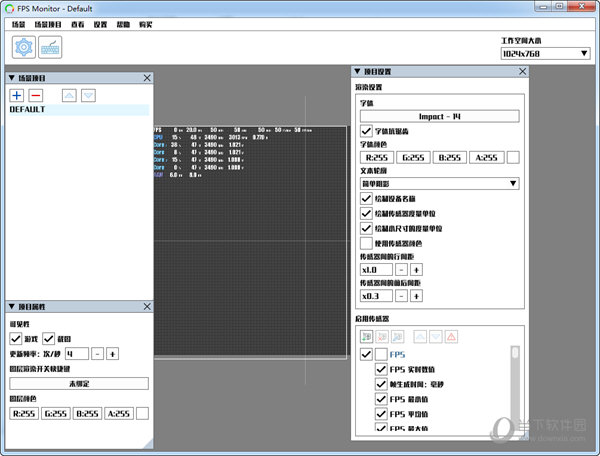Enable the use sensor color checkbox
600x456 pixels.
366,243
